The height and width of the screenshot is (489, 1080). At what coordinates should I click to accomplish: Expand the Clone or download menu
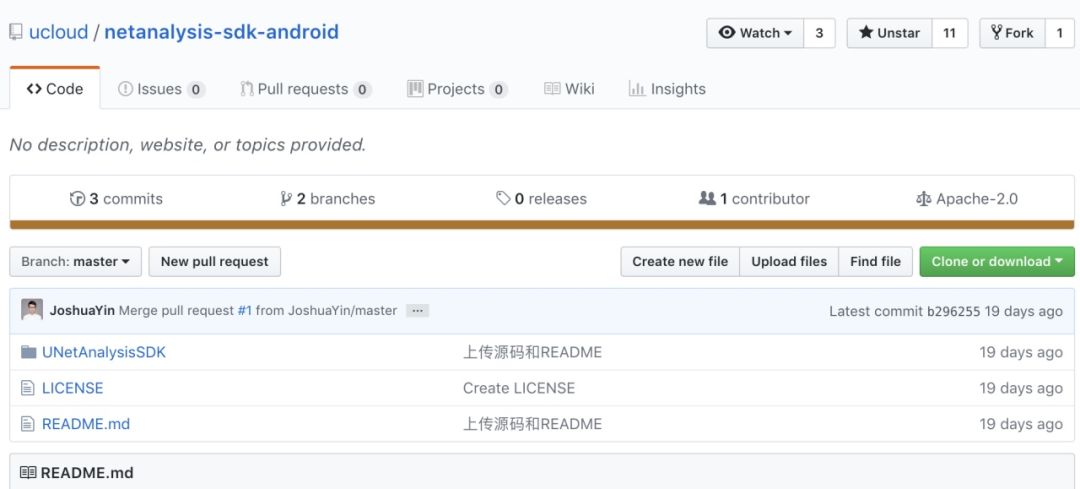click(x=997, y=262)
